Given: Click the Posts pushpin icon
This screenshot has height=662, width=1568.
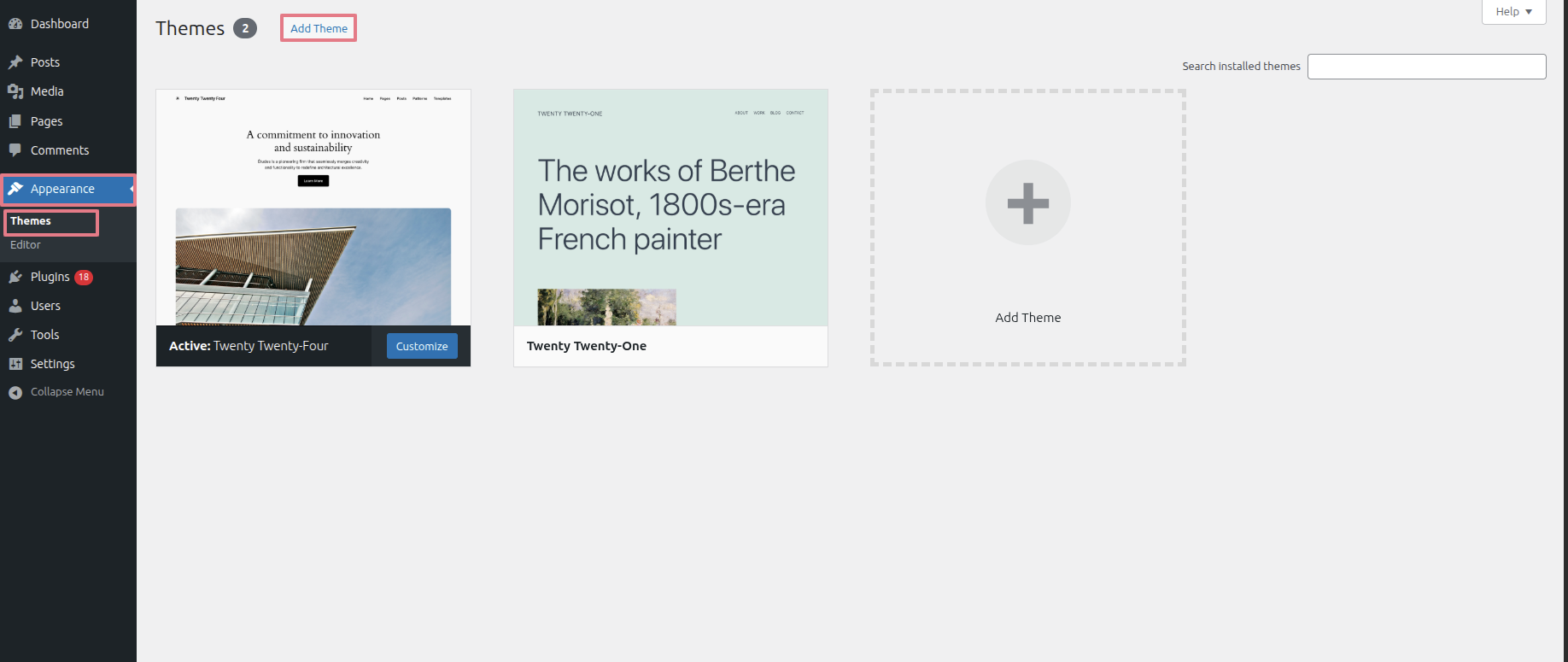Looking at the screenshot, I should [x=15, y=62].
